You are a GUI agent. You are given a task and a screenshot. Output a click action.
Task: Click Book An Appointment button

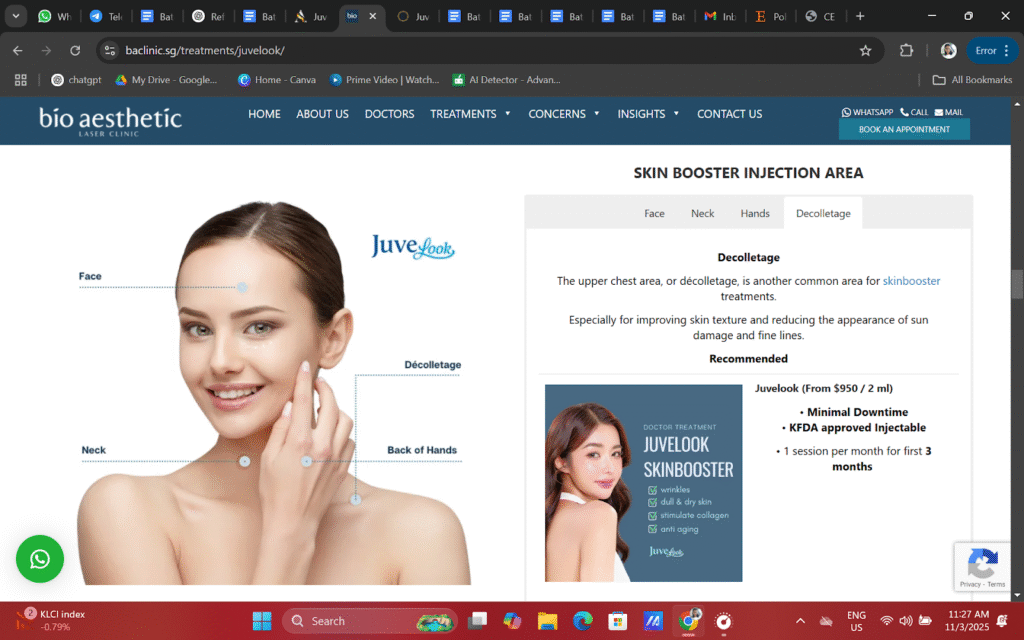[x=904, y=129]
